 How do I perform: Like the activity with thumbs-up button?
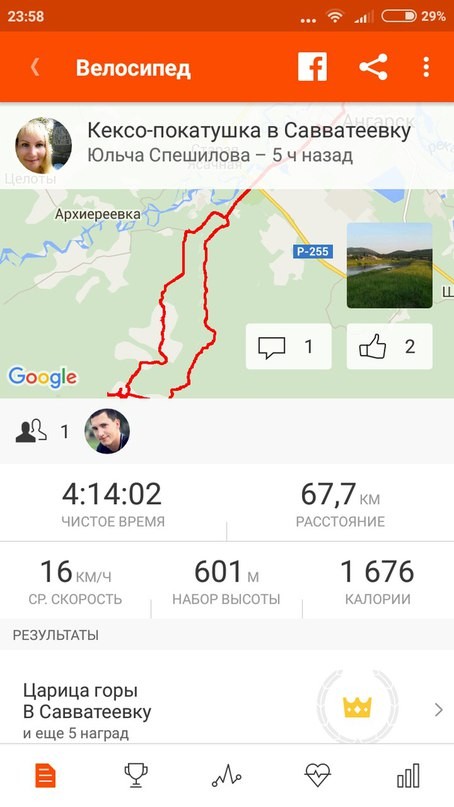(x=390, y=346)
